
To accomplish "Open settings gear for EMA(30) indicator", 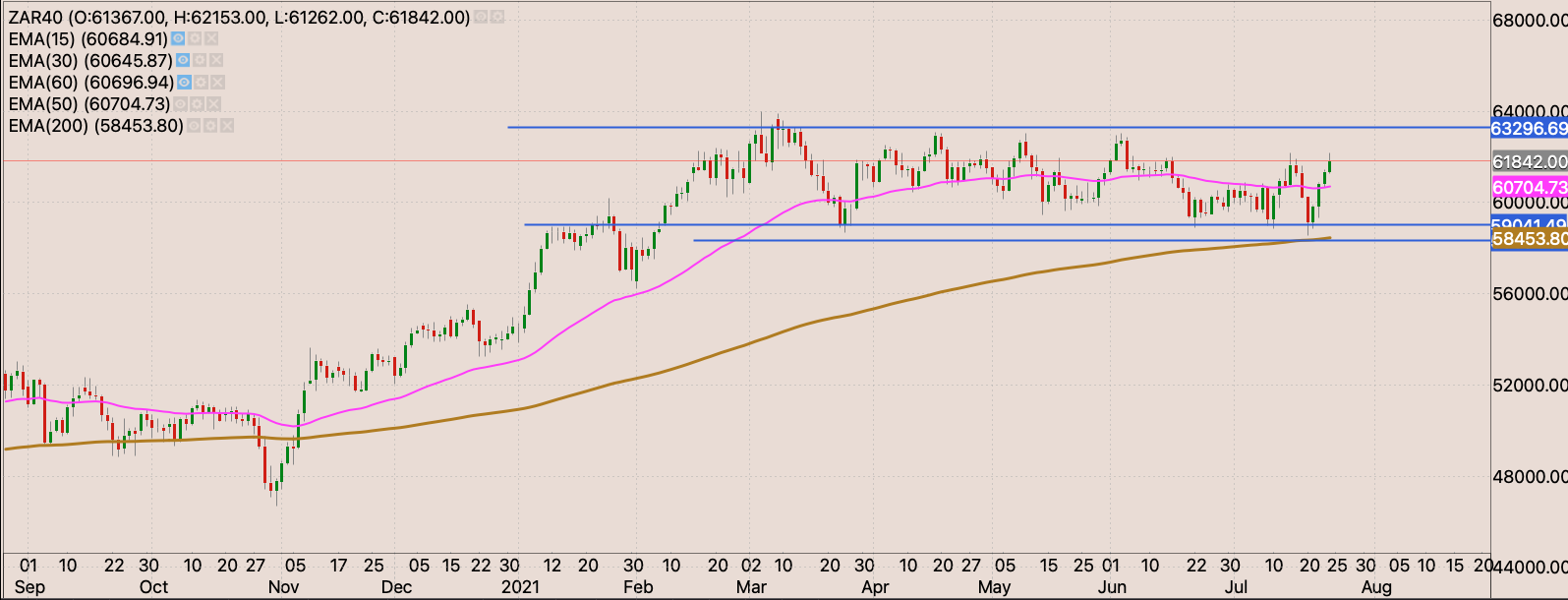I will point(200,61).
